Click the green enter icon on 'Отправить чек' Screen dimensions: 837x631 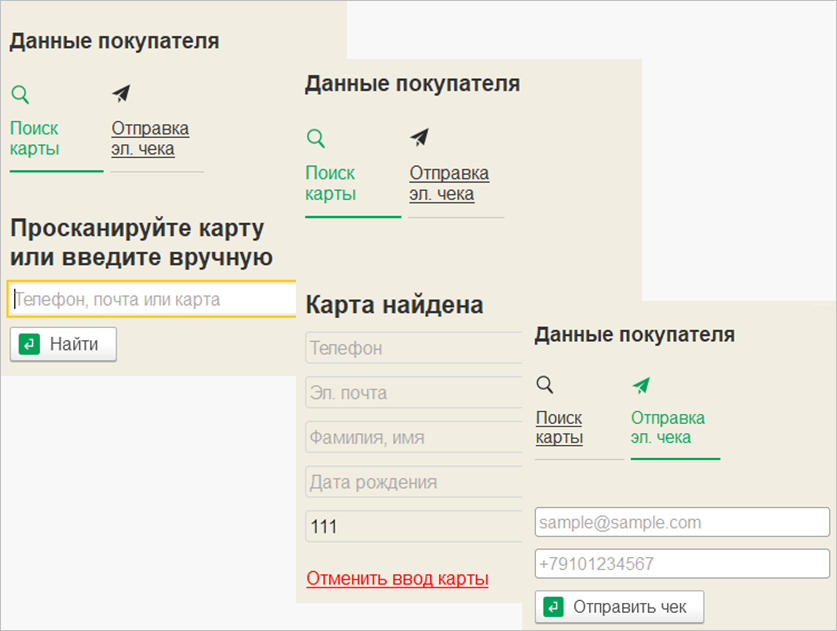point(553,607)
